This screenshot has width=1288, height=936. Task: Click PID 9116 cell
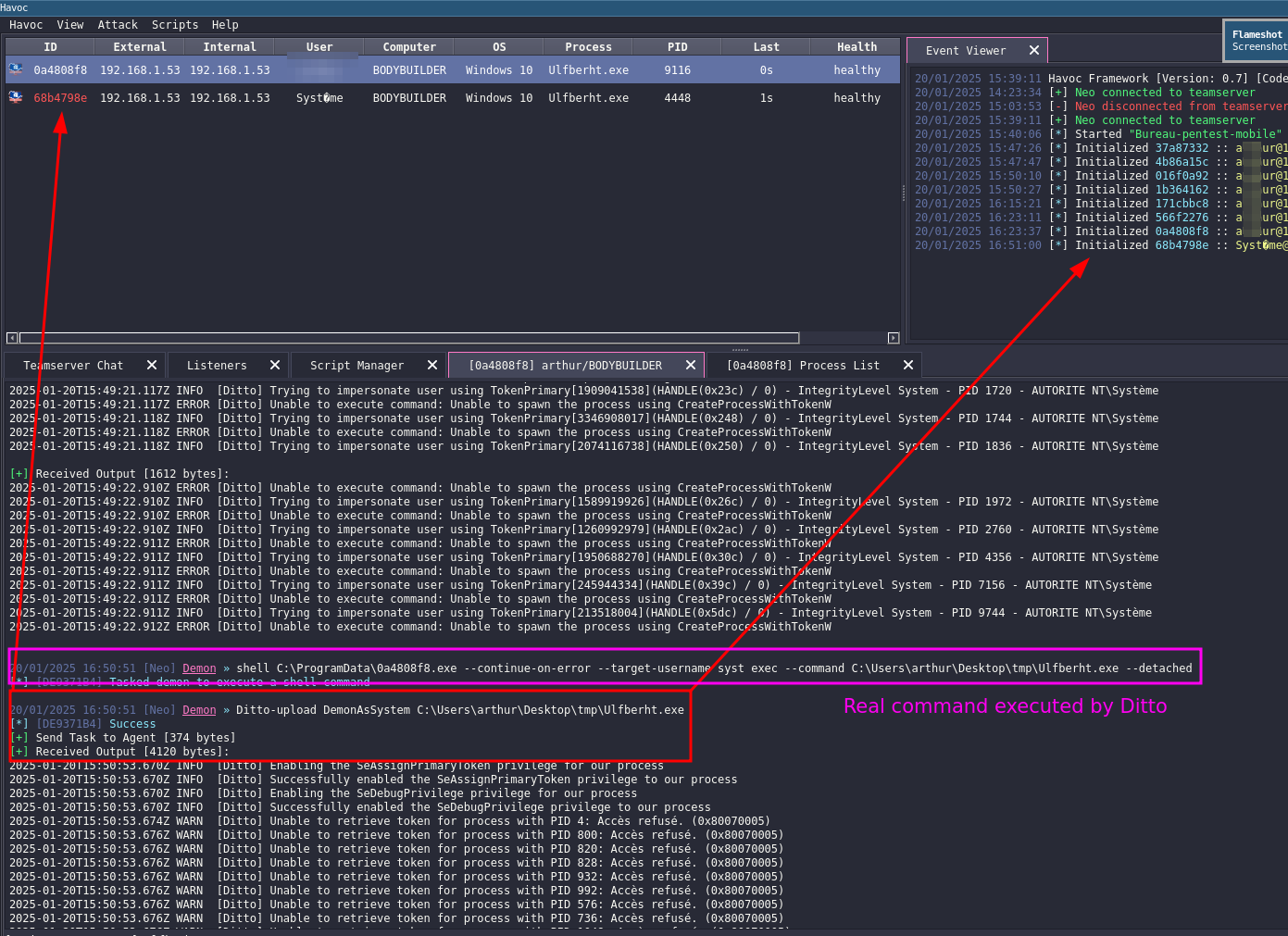point(678,70)
